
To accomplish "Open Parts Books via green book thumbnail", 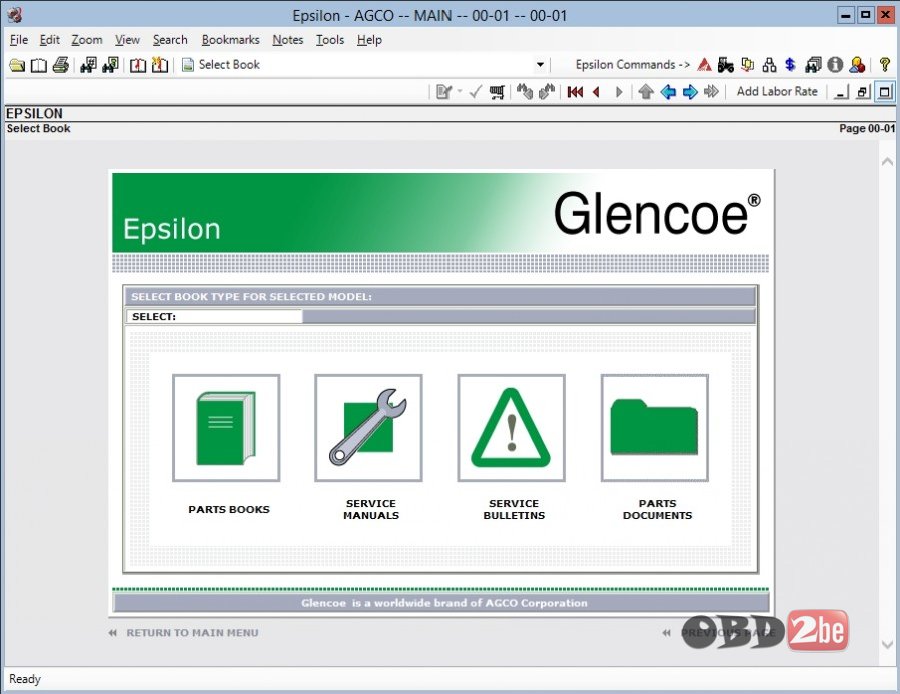I will click(226, 428).
